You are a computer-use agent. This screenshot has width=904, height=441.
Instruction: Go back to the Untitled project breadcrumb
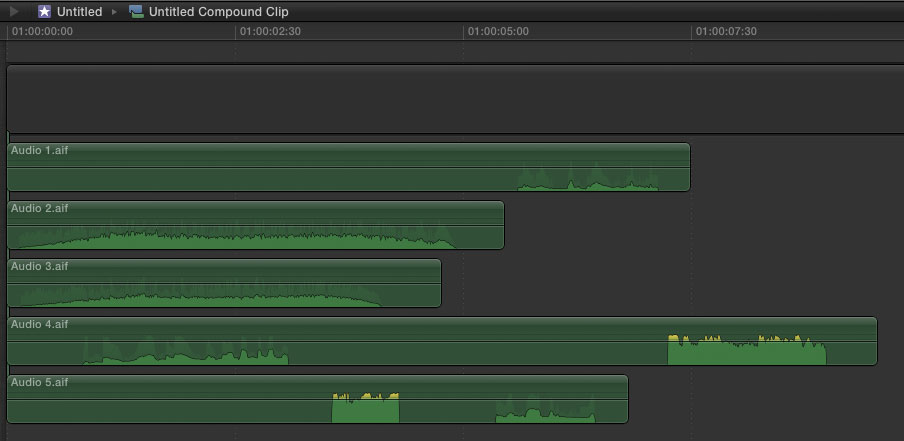[x=79, y=12]
